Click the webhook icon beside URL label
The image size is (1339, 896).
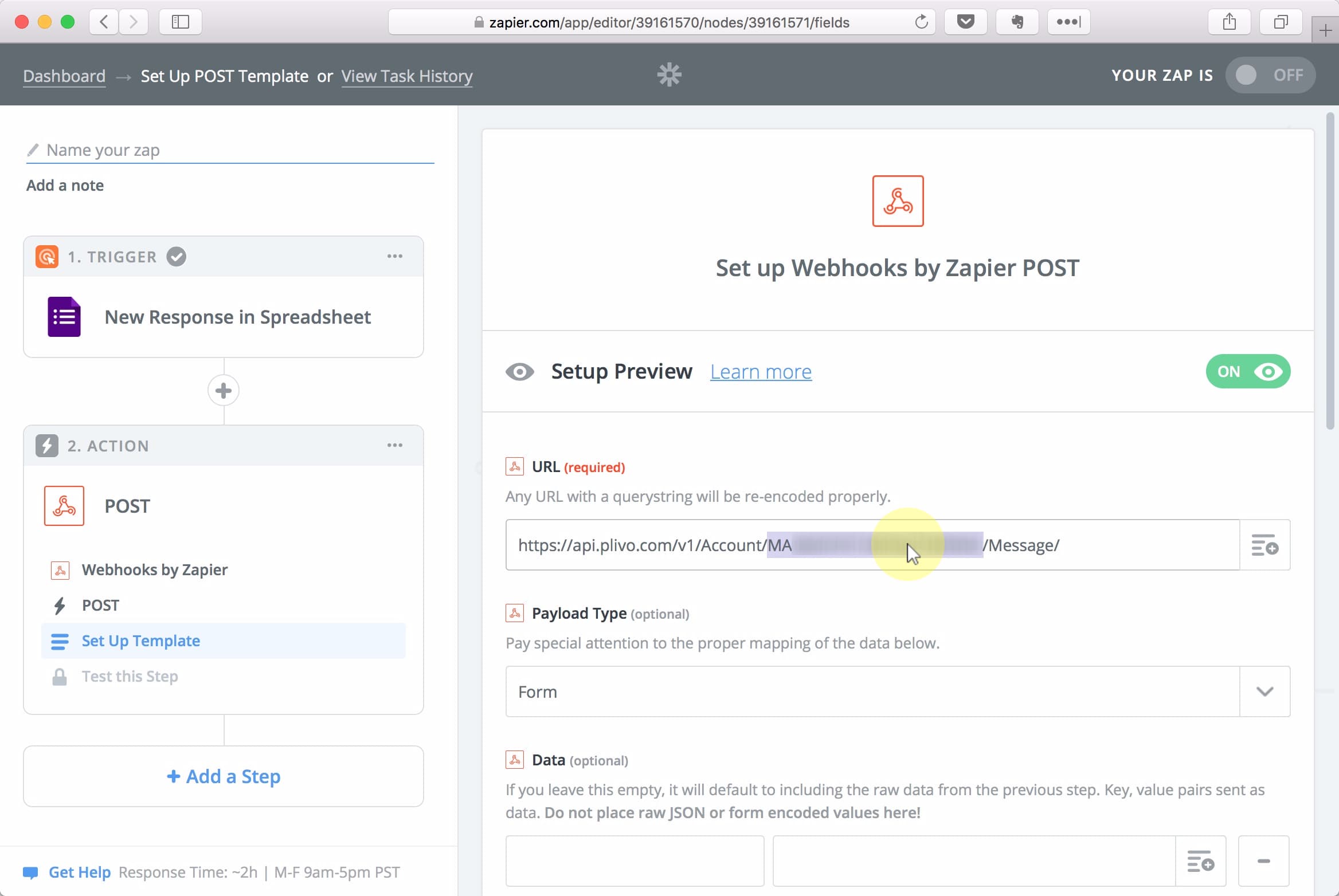[x=515, y=466]
